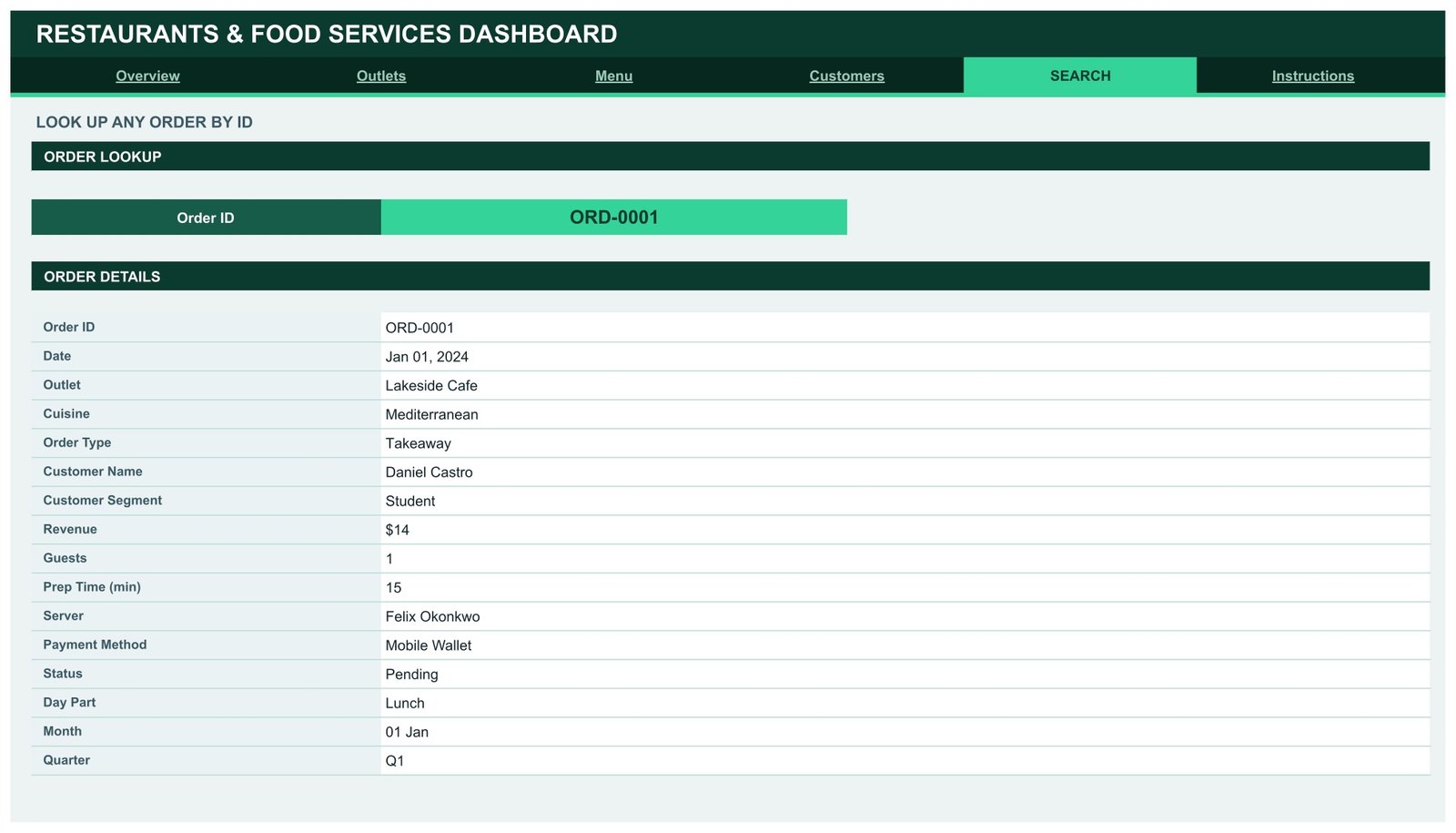Click the customer name 'Daniel Castro'
This screenshot has width=1456, height=833.
tap(430, 472)
